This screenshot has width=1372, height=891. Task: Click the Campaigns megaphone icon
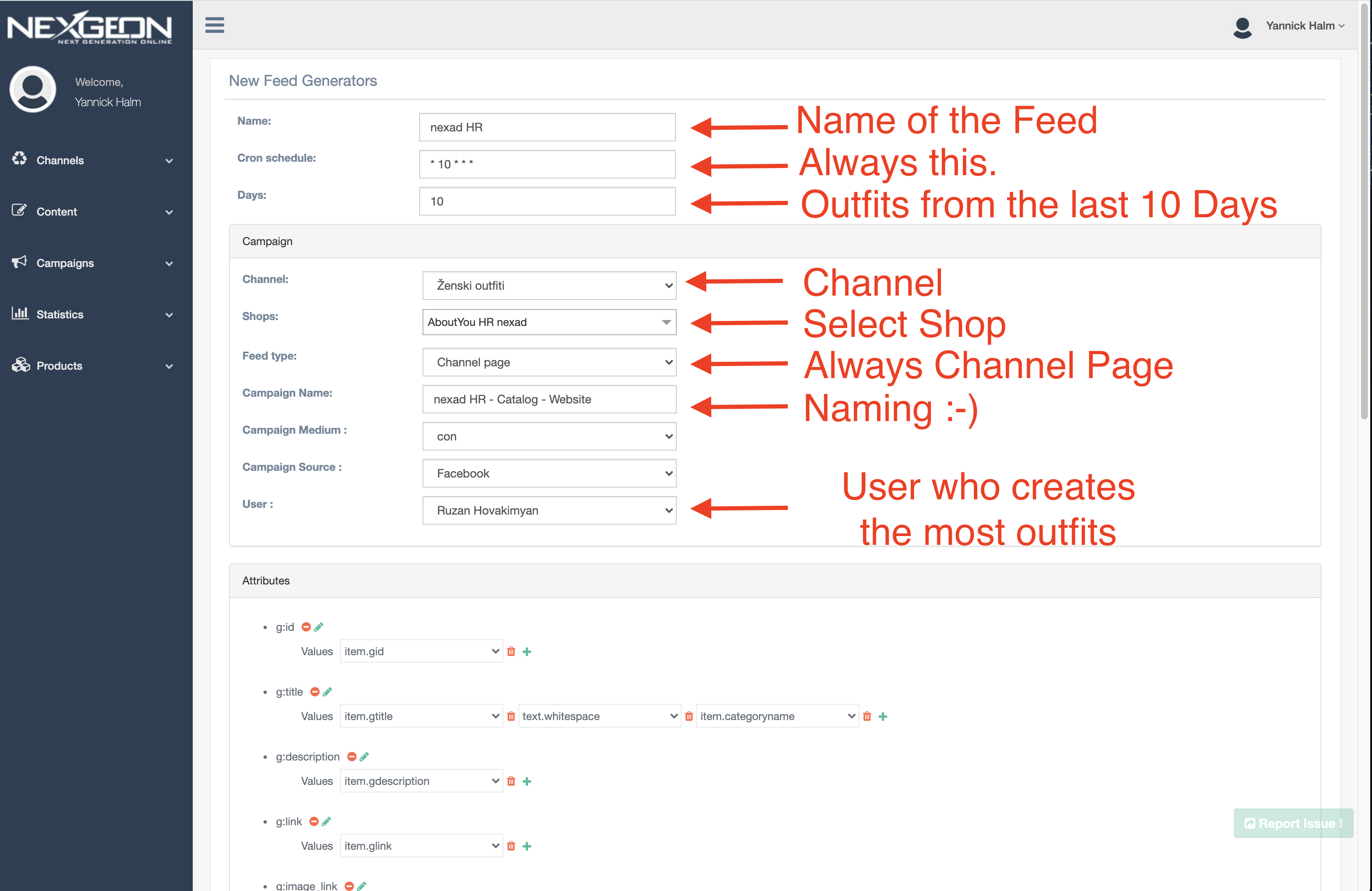(19, 262)
